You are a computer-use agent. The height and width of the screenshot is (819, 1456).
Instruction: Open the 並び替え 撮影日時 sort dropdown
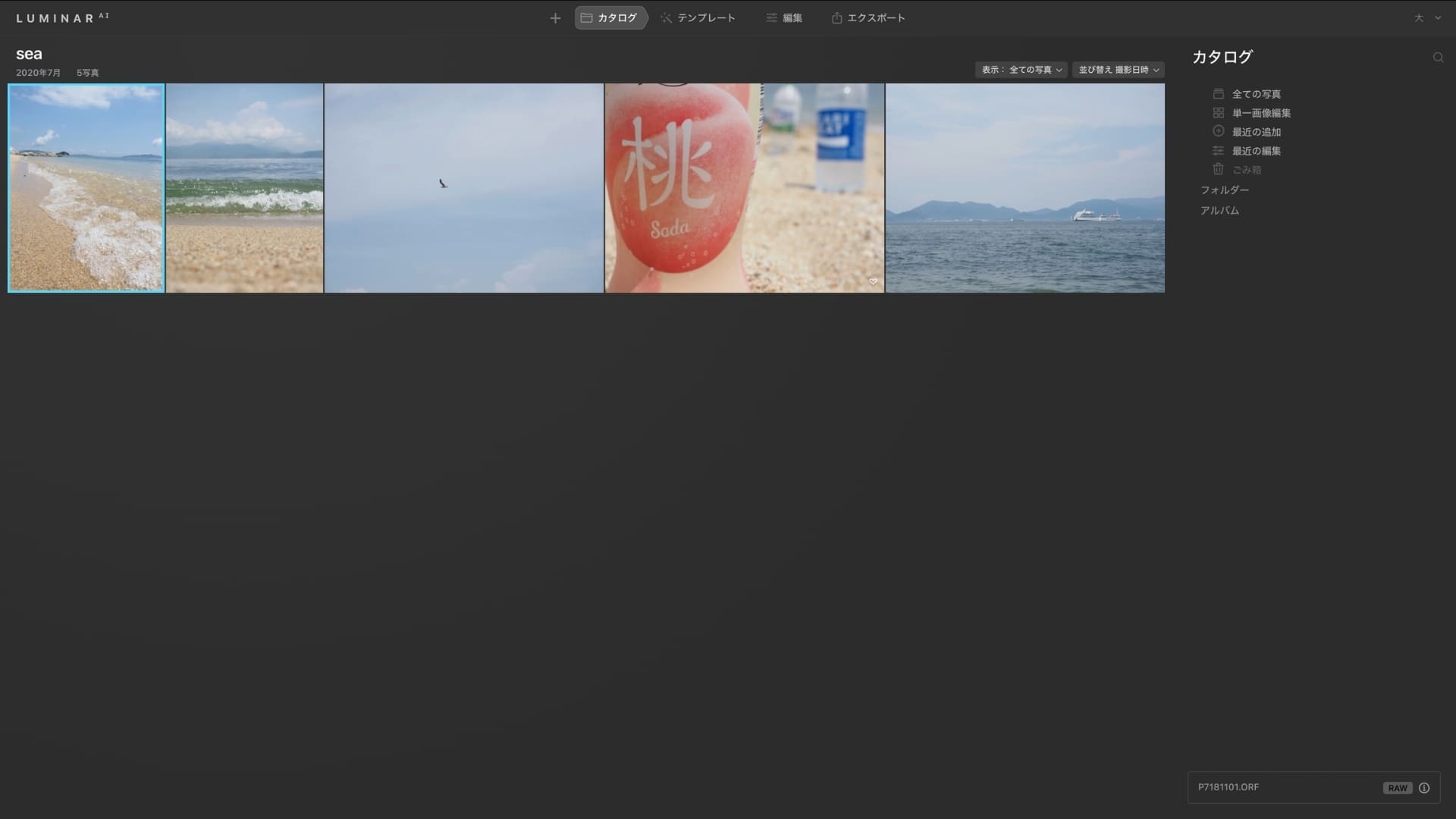click(1118, 70)
